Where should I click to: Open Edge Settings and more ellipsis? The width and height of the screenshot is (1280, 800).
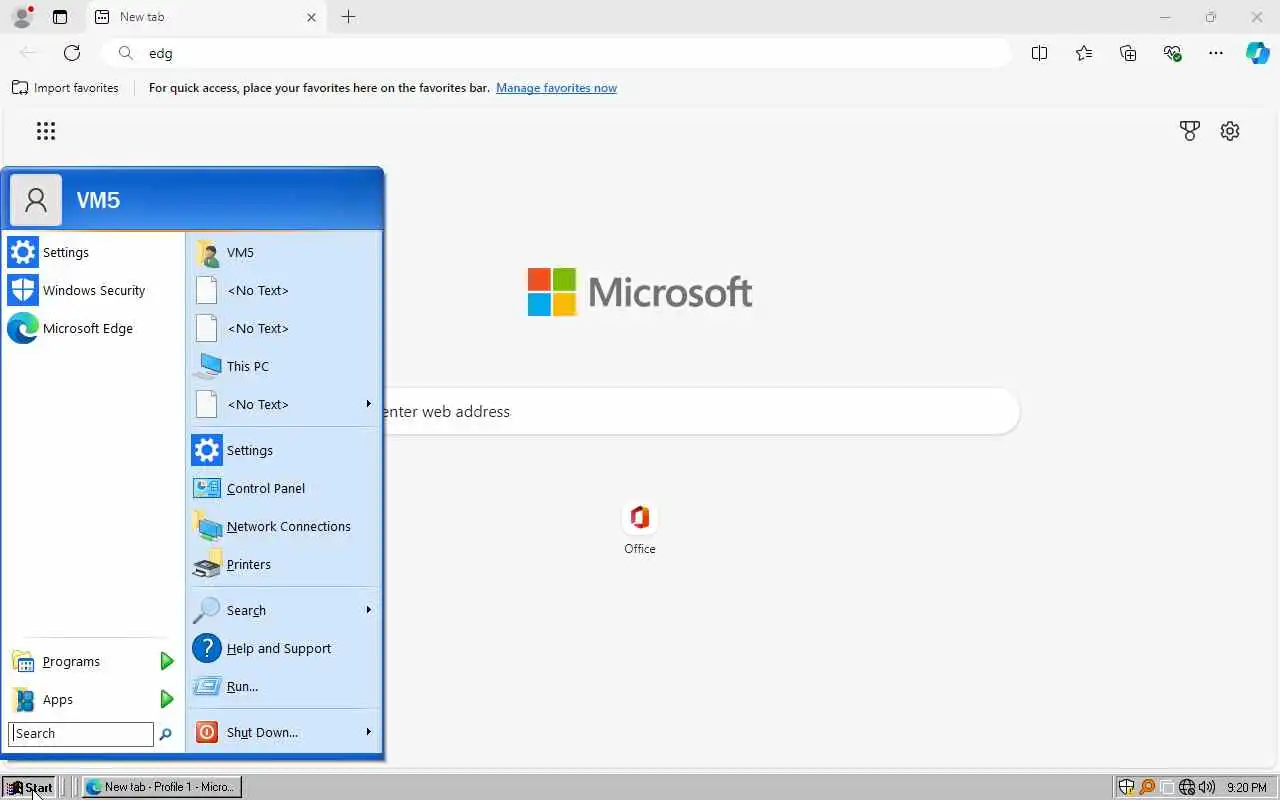click(x=1216, y=53)
